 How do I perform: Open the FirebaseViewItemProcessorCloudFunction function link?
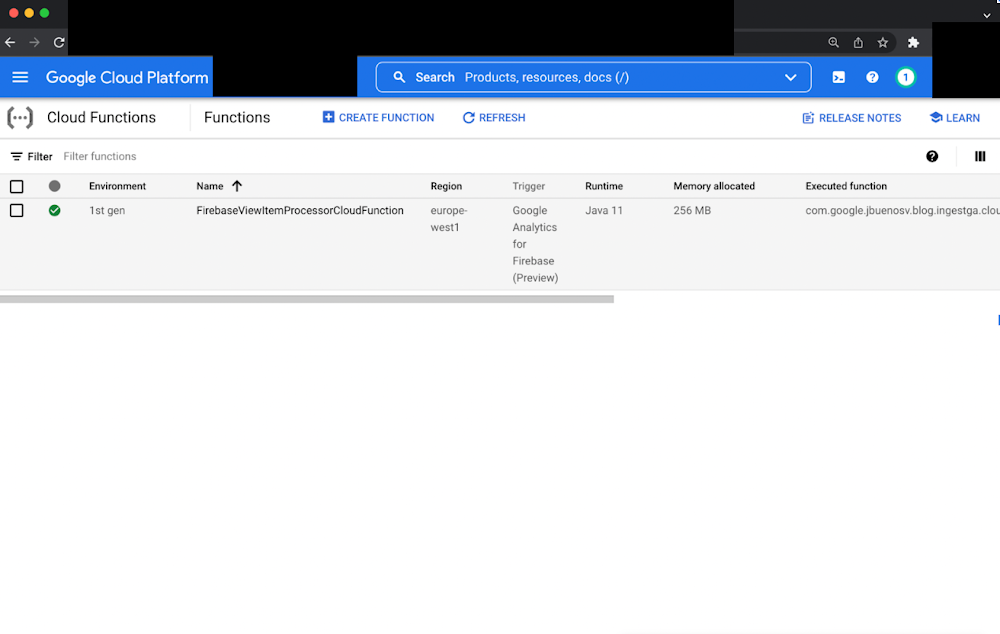[x=300, y=210]
